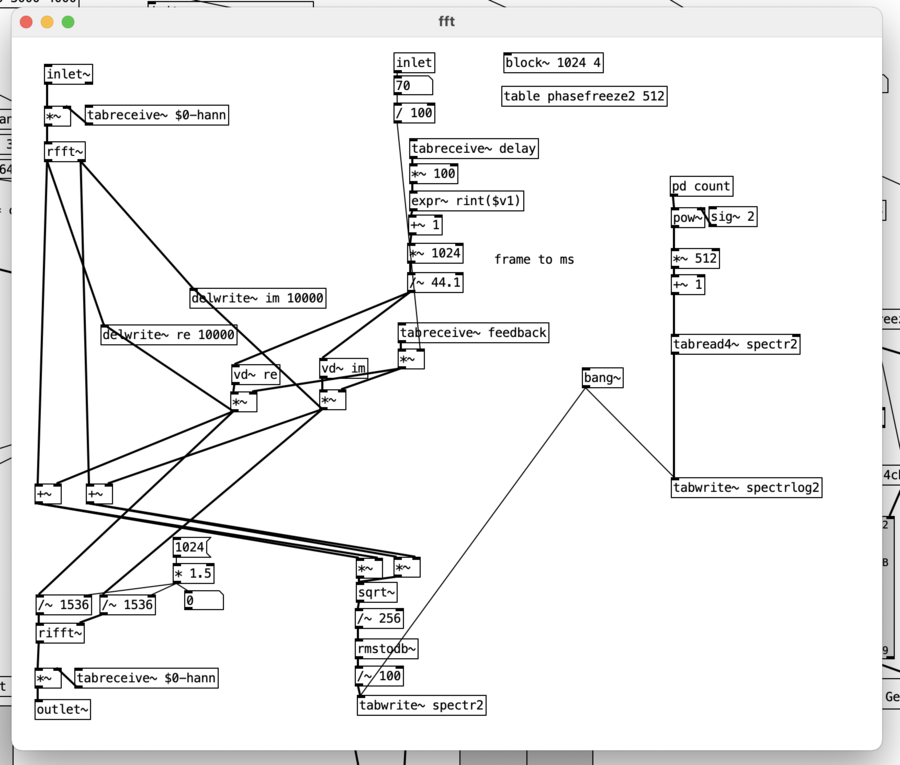Image resolution: width=900 pixels, height=765 pixels.
Task: Click the *~ object directly below vd~ re
Action: pos(243,403)
